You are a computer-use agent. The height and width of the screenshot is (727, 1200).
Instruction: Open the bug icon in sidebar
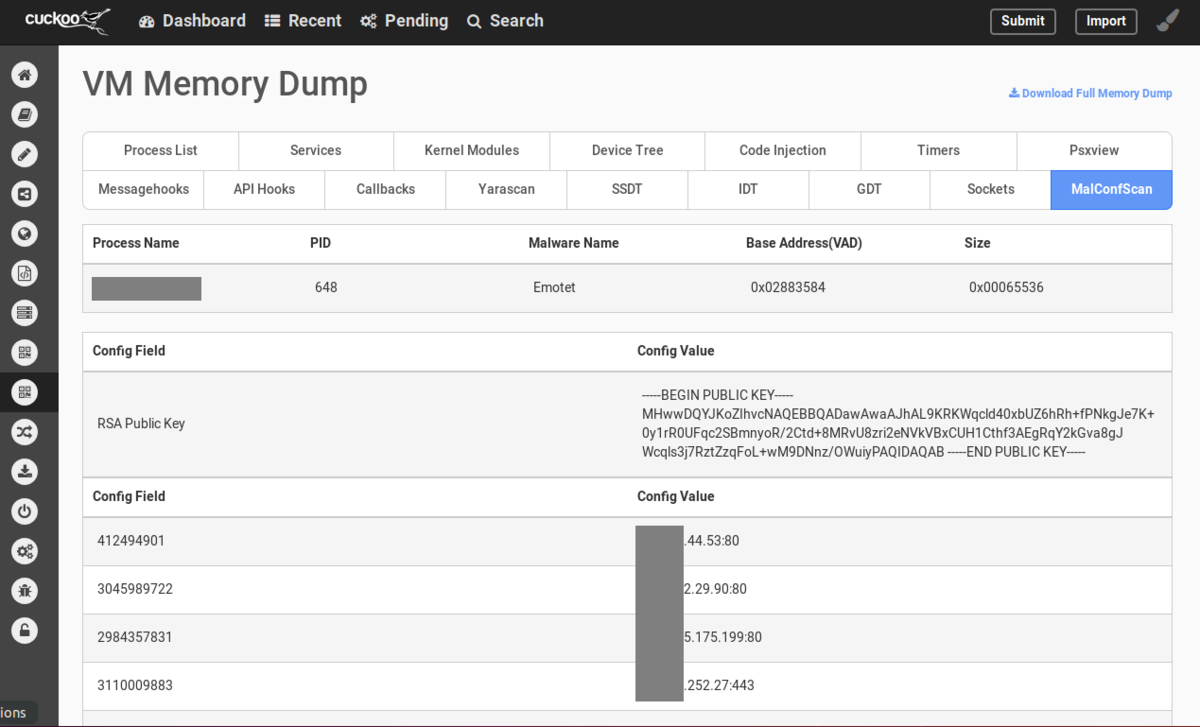(x=25, y=590)
